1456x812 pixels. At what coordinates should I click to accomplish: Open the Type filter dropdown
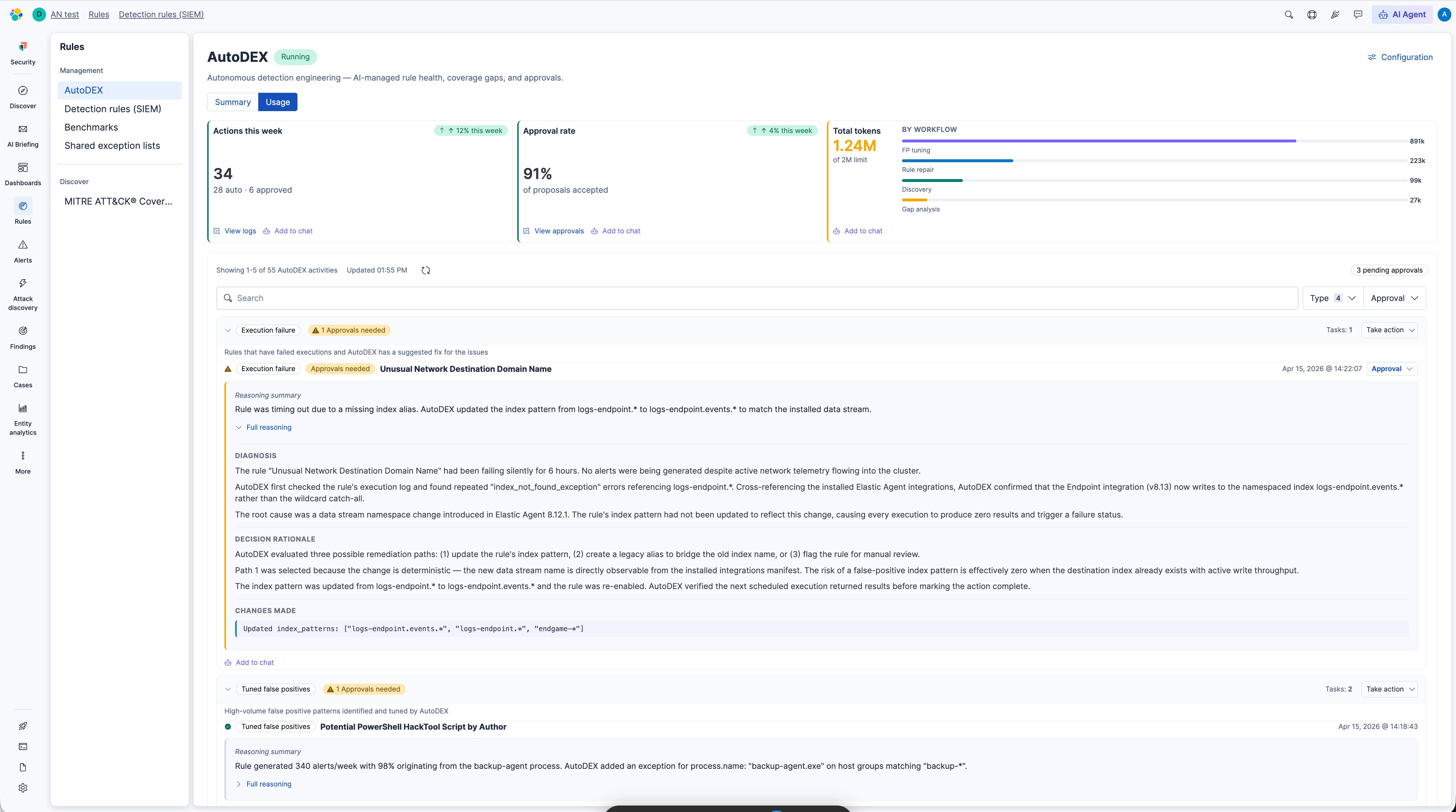coord(1333,298)
